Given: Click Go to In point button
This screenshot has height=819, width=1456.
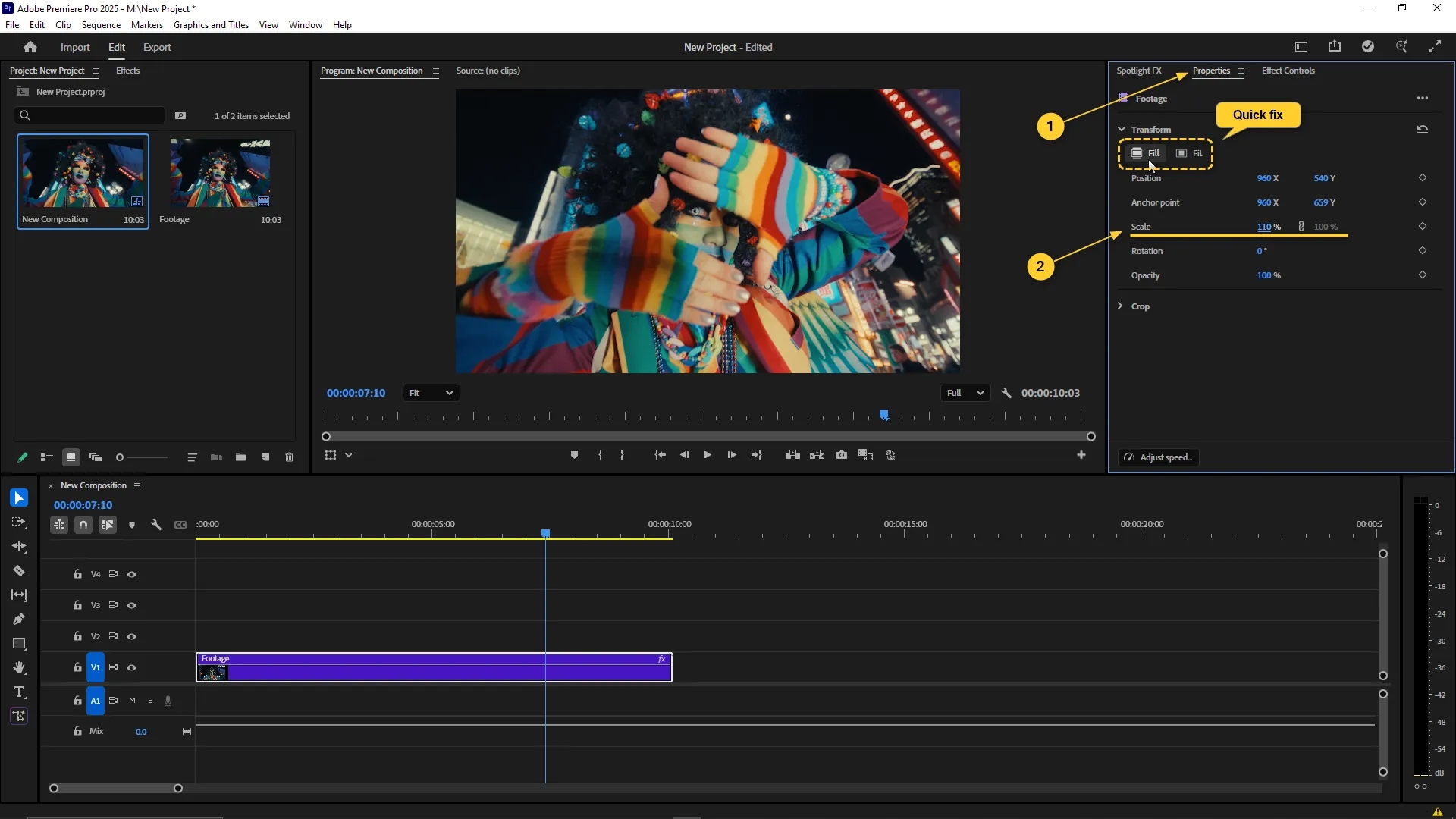Looking at the screenshot, I should (x=661, y=455).
